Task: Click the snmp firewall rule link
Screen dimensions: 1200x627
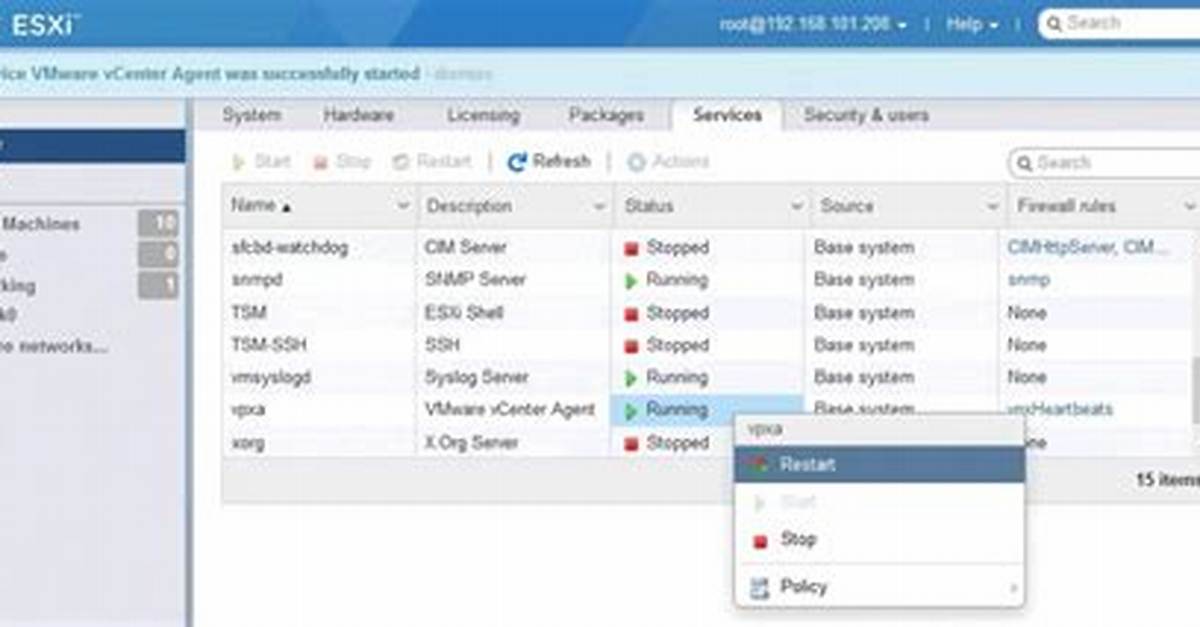Action: pos(1029,280)
